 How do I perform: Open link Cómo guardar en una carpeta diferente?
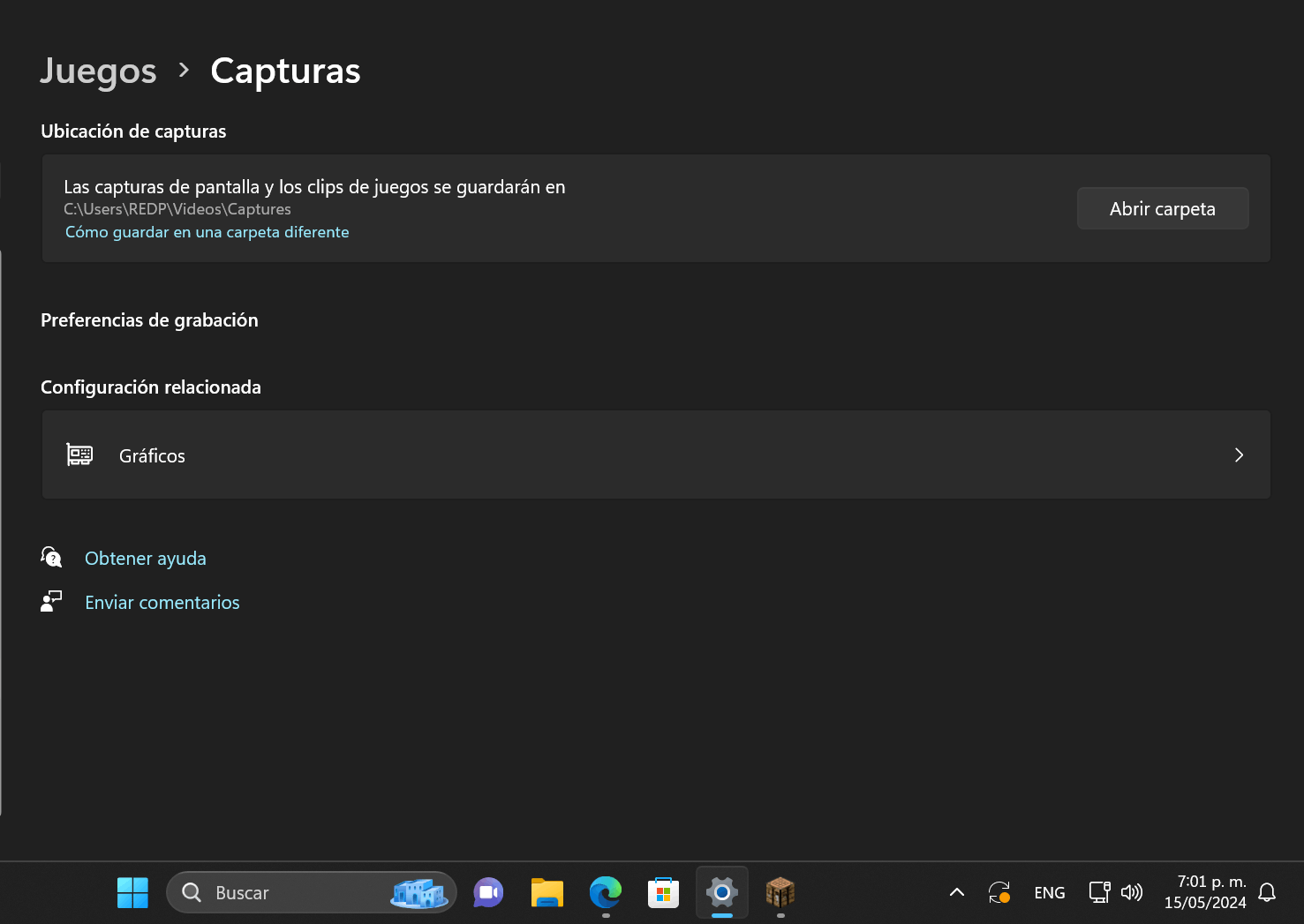[207, 231]
